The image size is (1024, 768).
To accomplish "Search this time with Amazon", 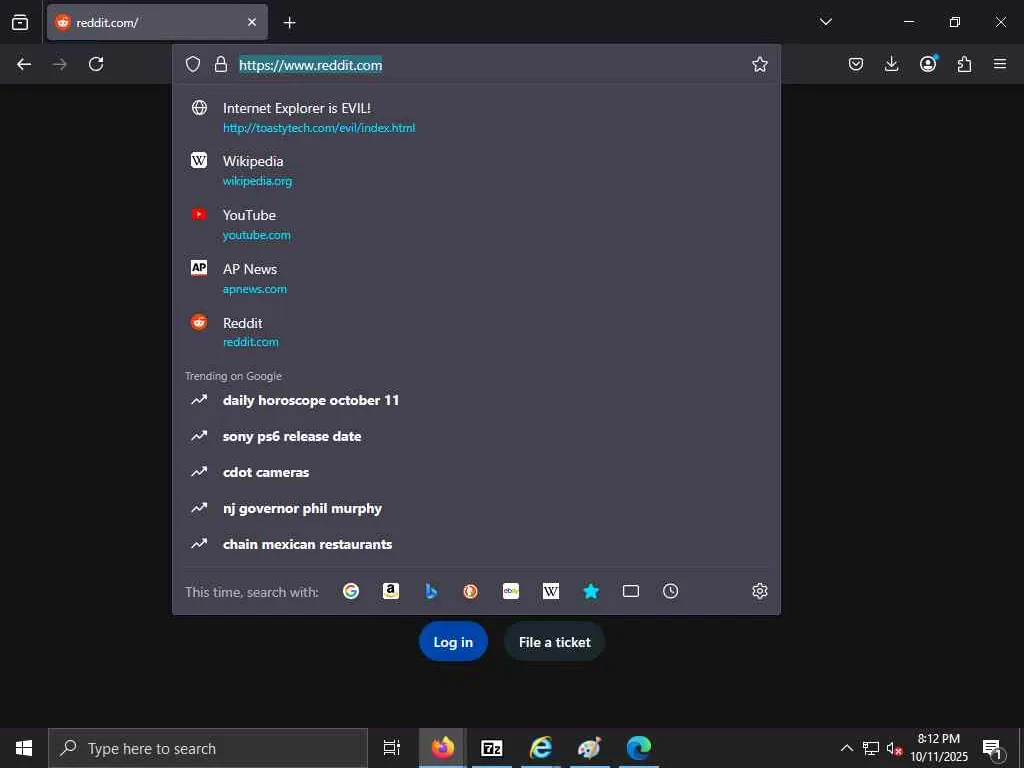I will coord(391,591).
